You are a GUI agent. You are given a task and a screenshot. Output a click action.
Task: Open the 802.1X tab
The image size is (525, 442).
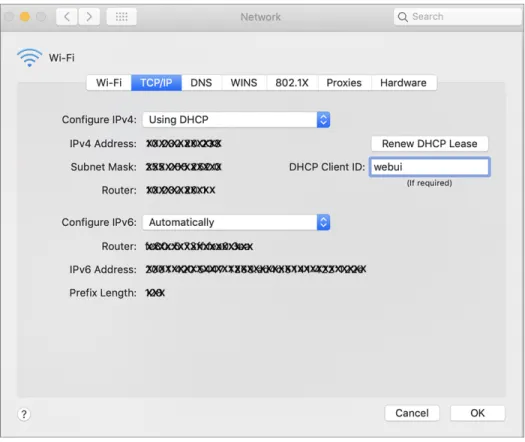point(292,83)
